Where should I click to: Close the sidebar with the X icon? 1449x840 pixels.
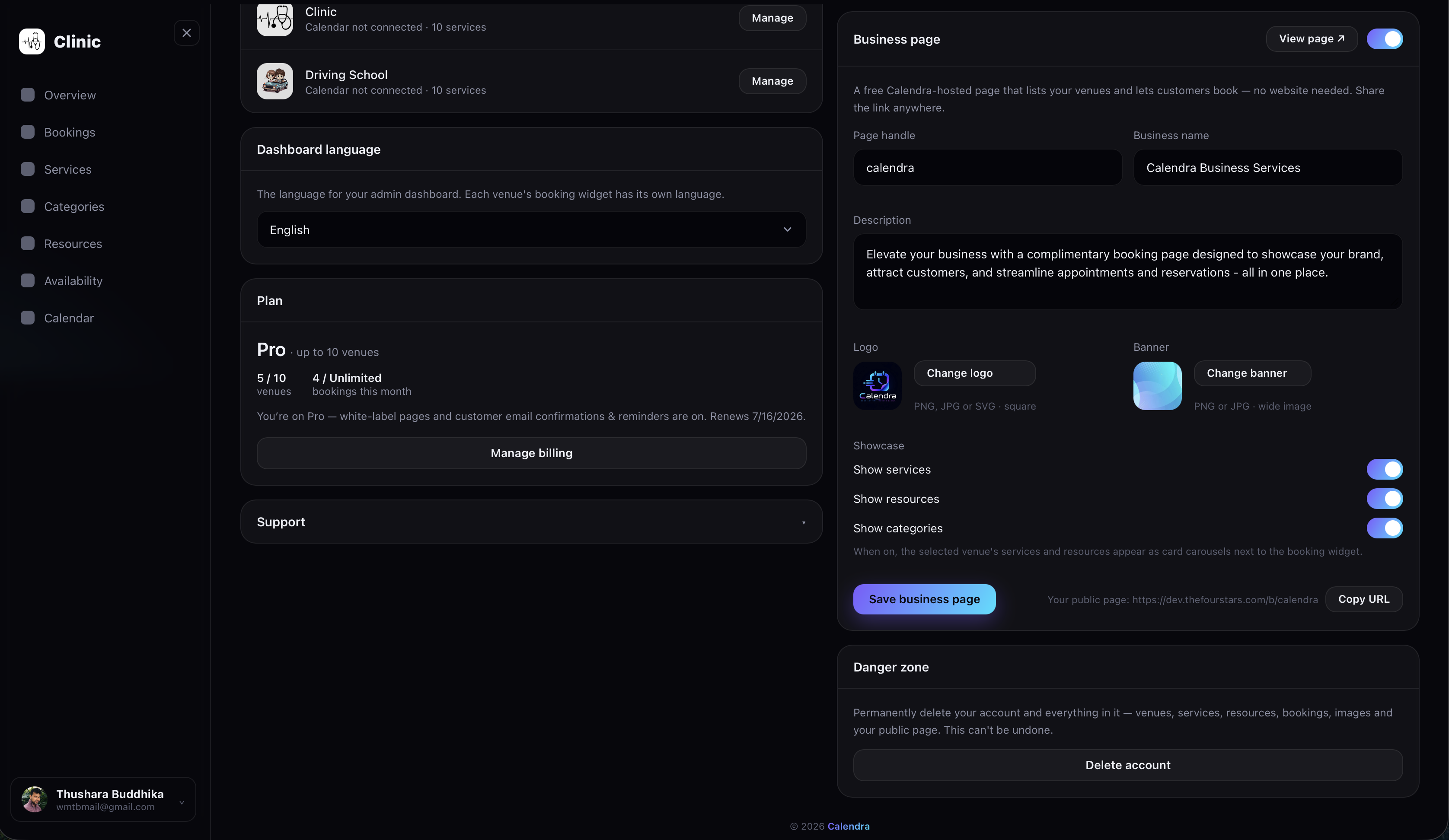[186, 33]
